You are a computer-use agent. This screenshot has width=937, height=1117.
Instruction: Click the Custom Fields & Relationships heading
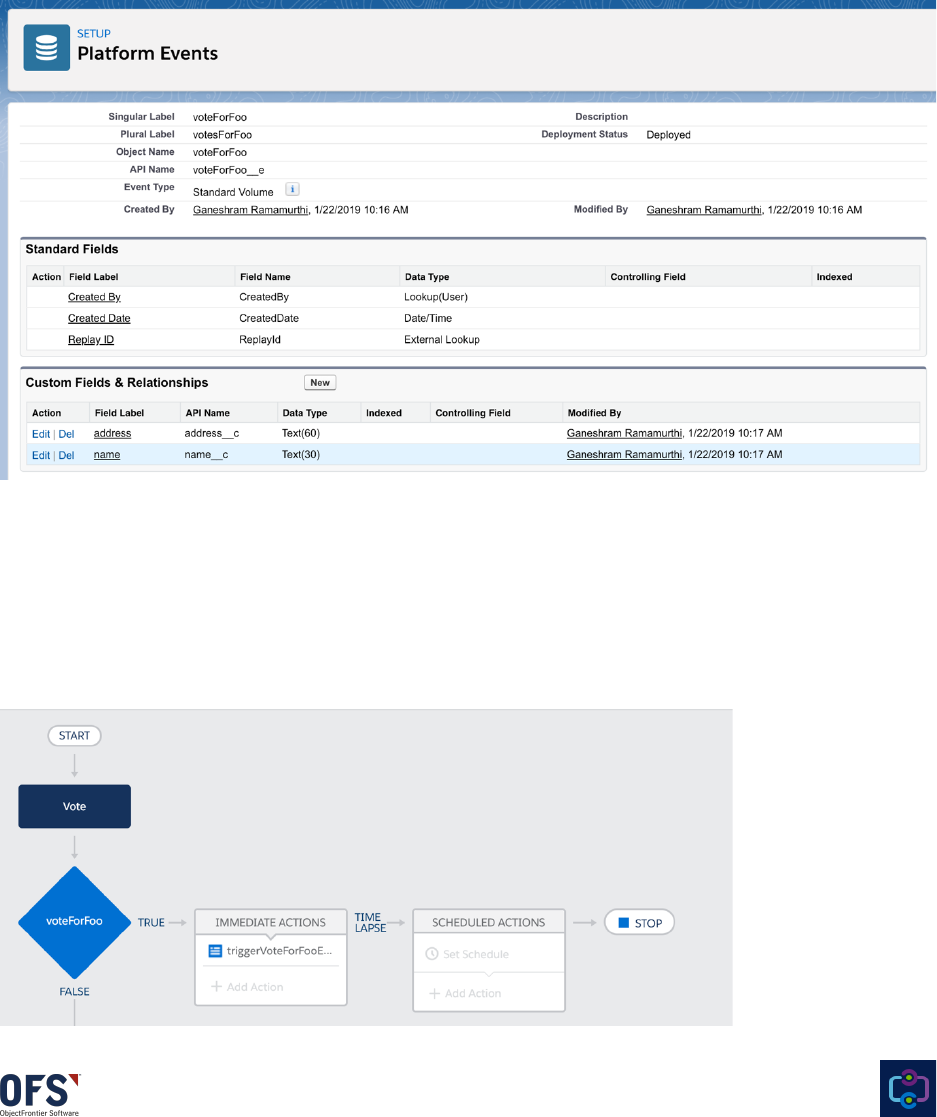[x=117, y=383]
